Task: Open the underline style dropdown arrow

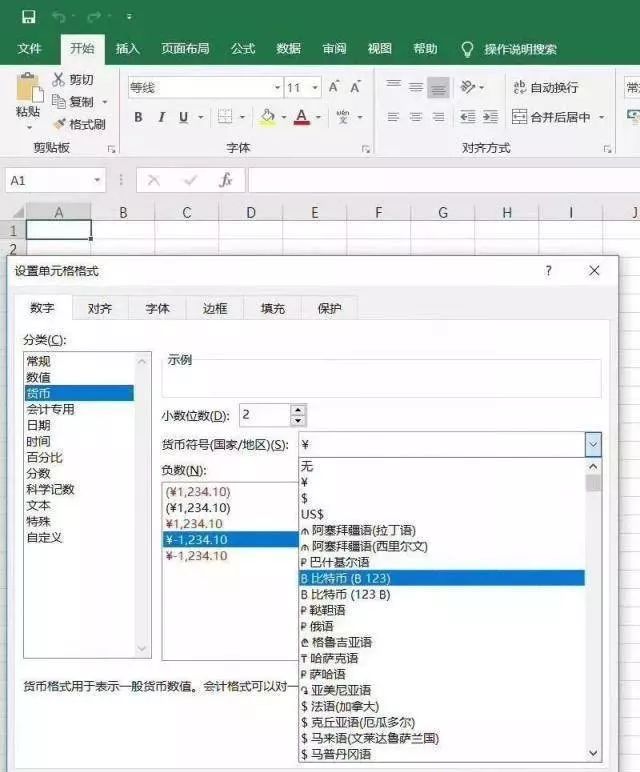Action: pyautogui.click(x=201, y=117)
